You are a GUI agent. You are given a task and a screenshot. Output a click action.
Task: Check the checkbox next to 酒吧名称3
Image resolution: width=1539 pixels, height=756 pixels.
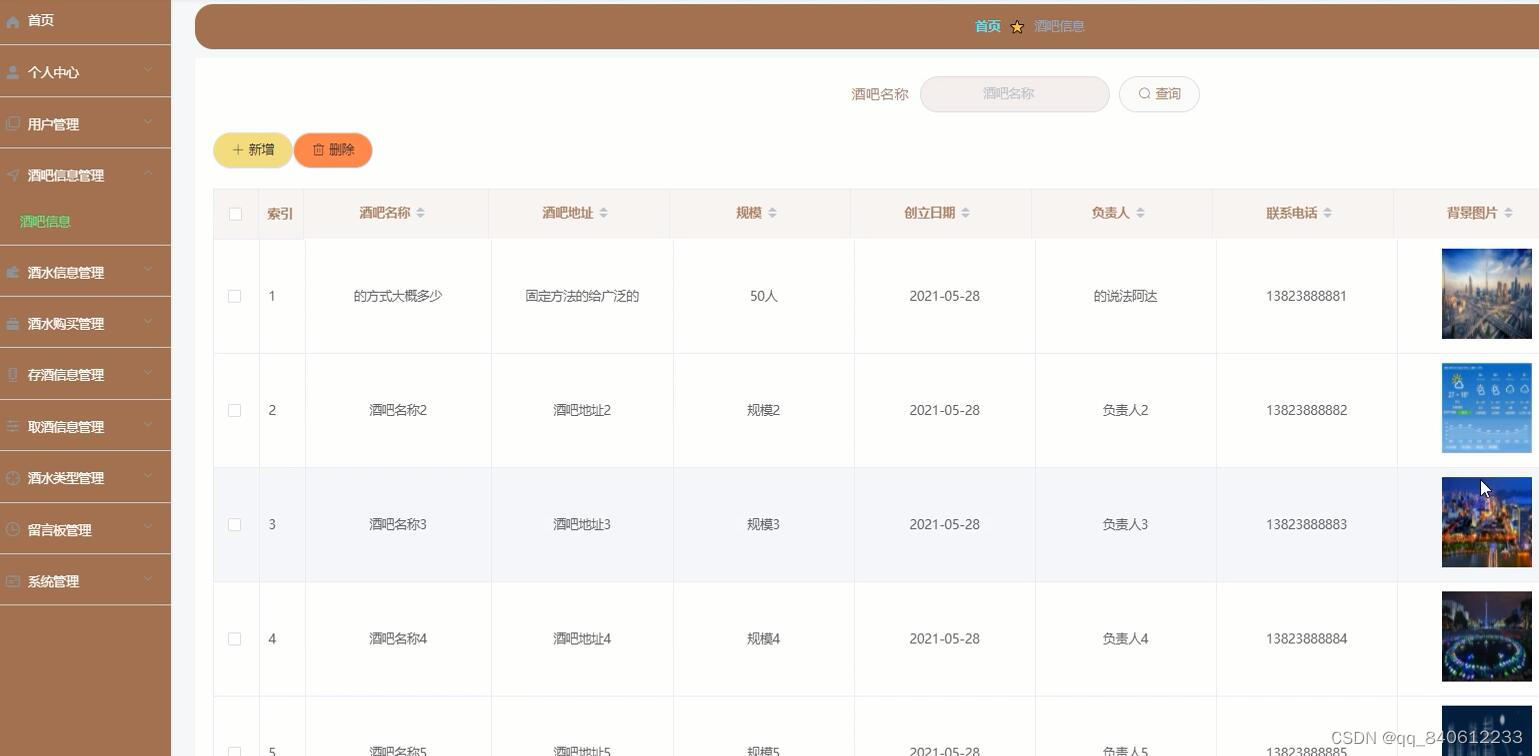coord(235,523)
